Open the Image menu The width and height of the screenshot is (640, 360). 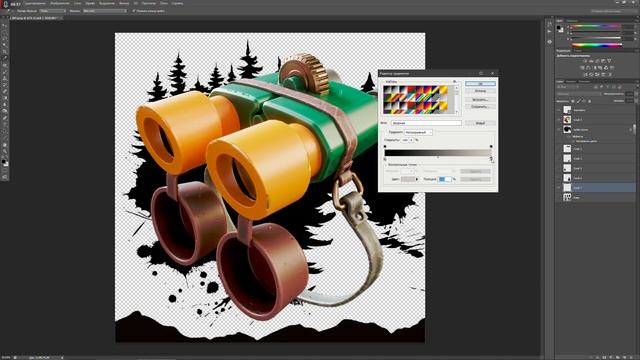point(60,3)
